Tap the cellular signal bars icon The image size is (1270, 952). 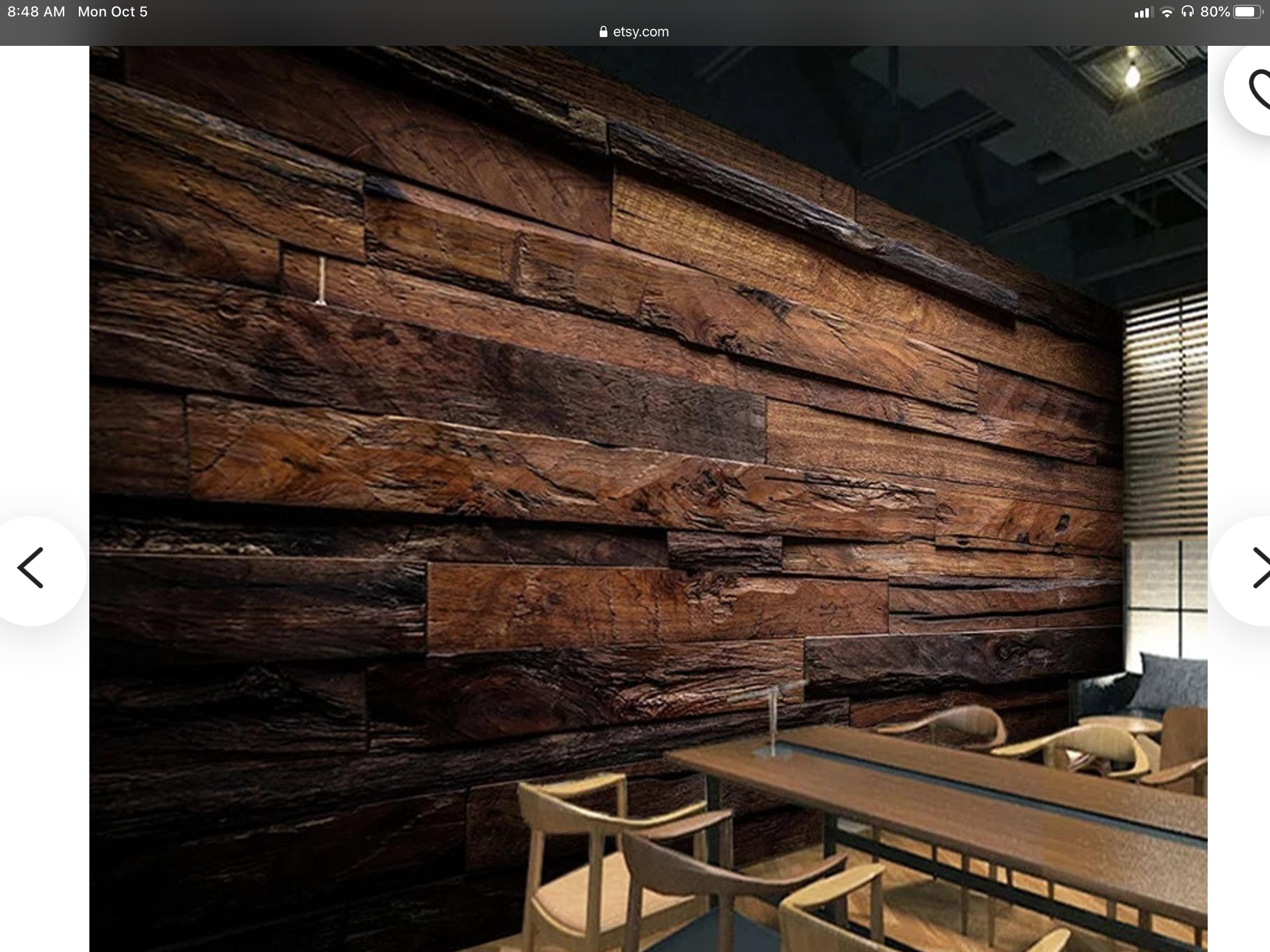[1142, 12]
